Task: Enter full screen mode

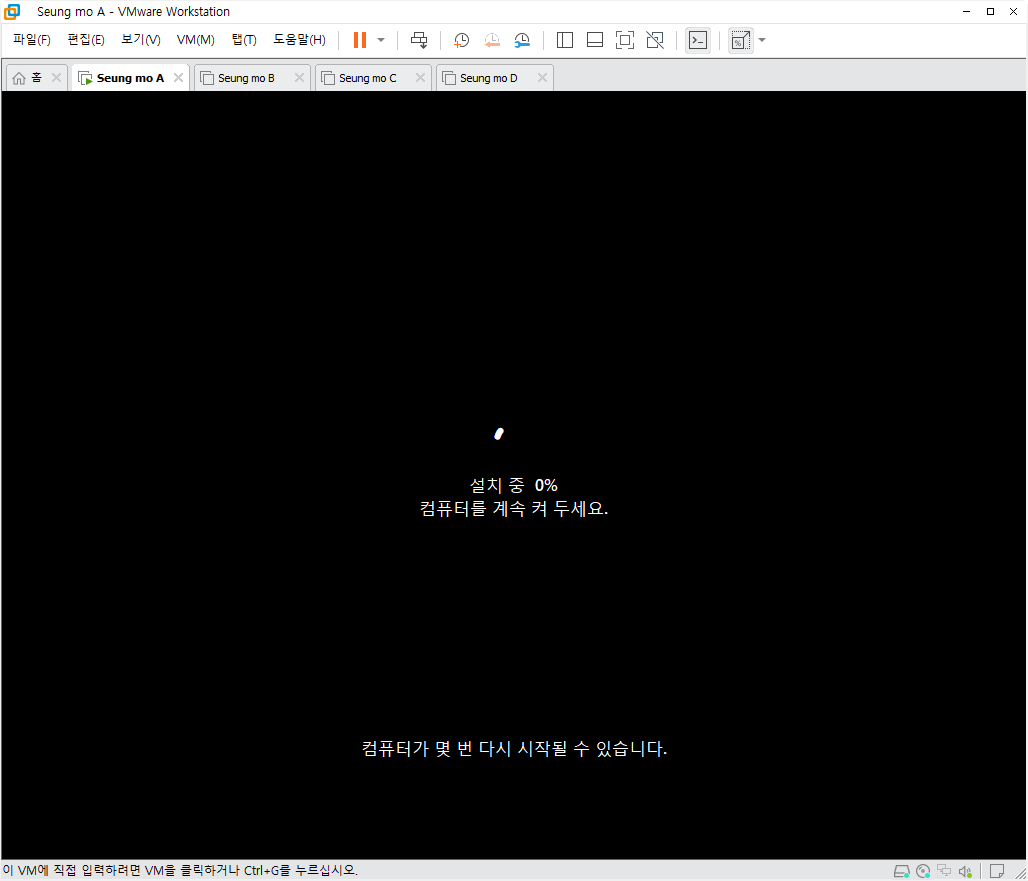Action: 625,40
